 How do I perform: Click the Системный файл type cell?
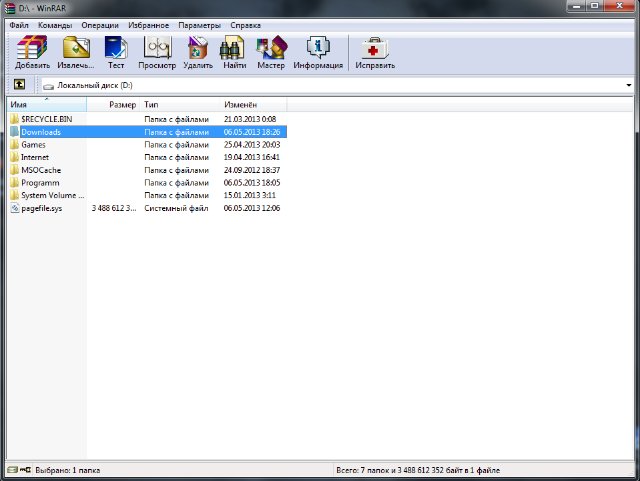[176, 208]
